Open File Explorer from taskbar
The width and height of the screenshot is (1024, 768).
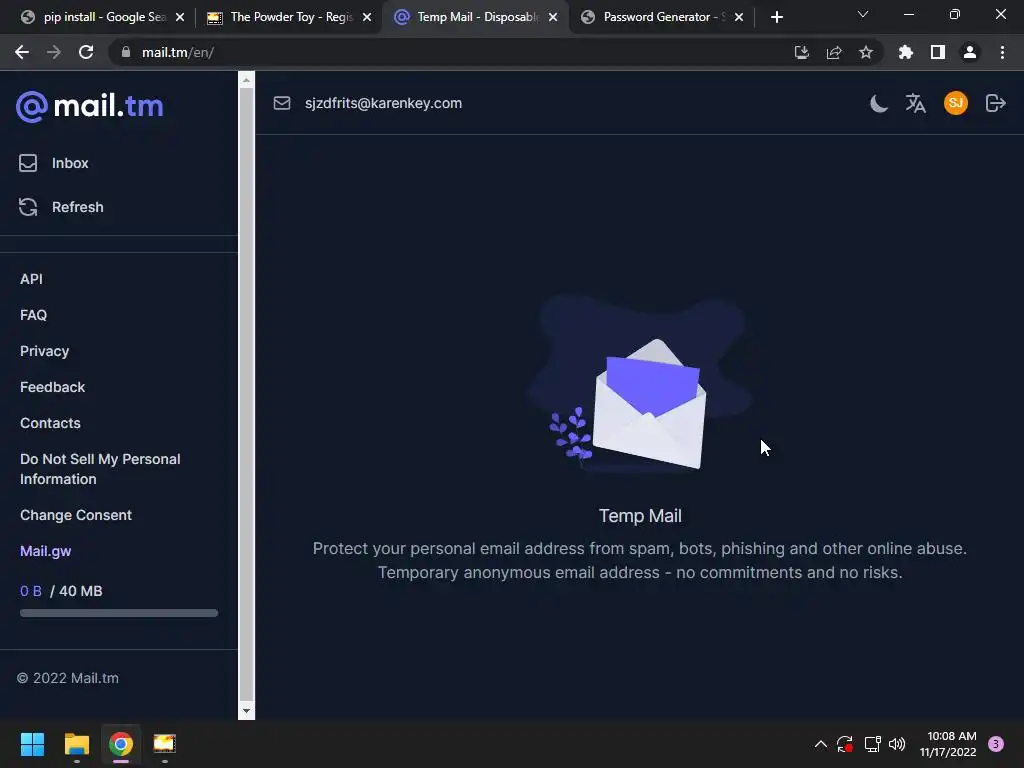(76, 744)
